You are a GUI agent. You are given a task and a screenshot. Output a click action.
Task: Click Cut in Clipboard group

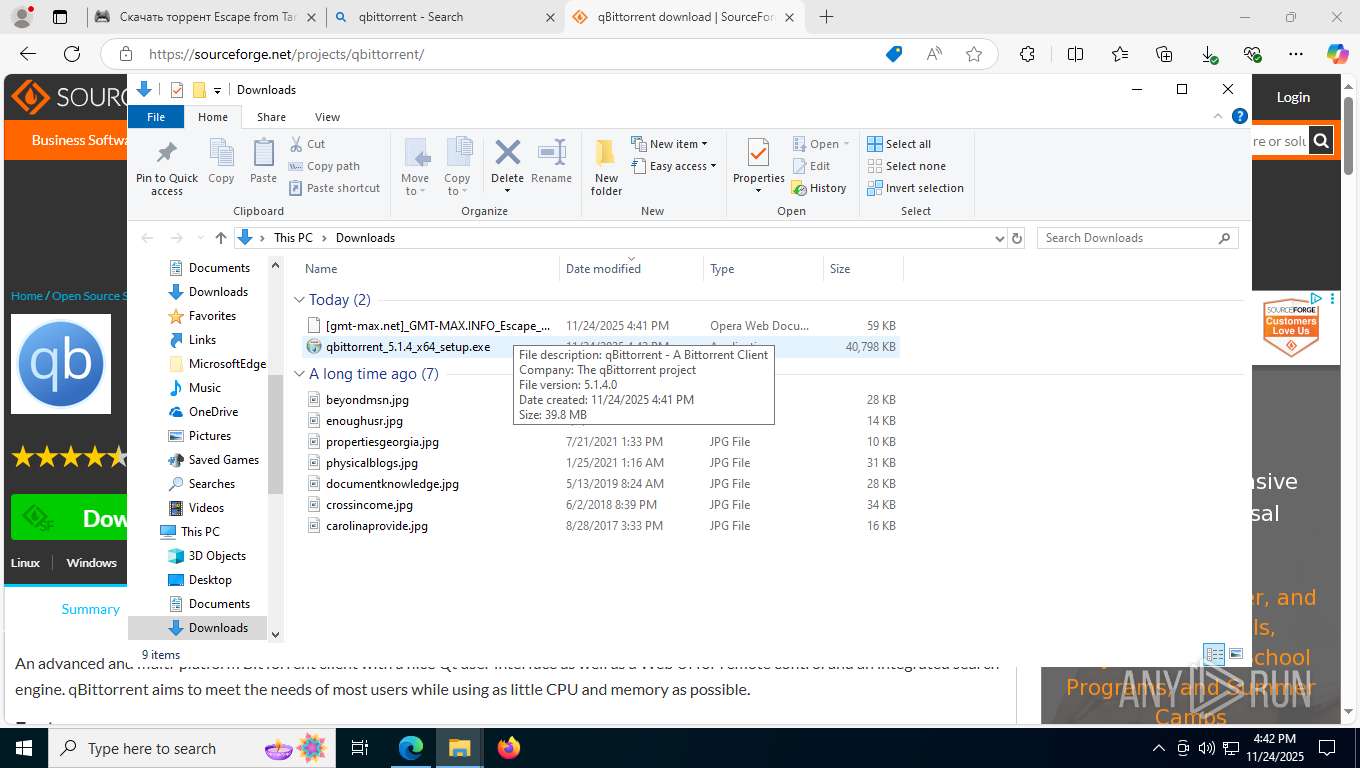click(x=307, y=144)
